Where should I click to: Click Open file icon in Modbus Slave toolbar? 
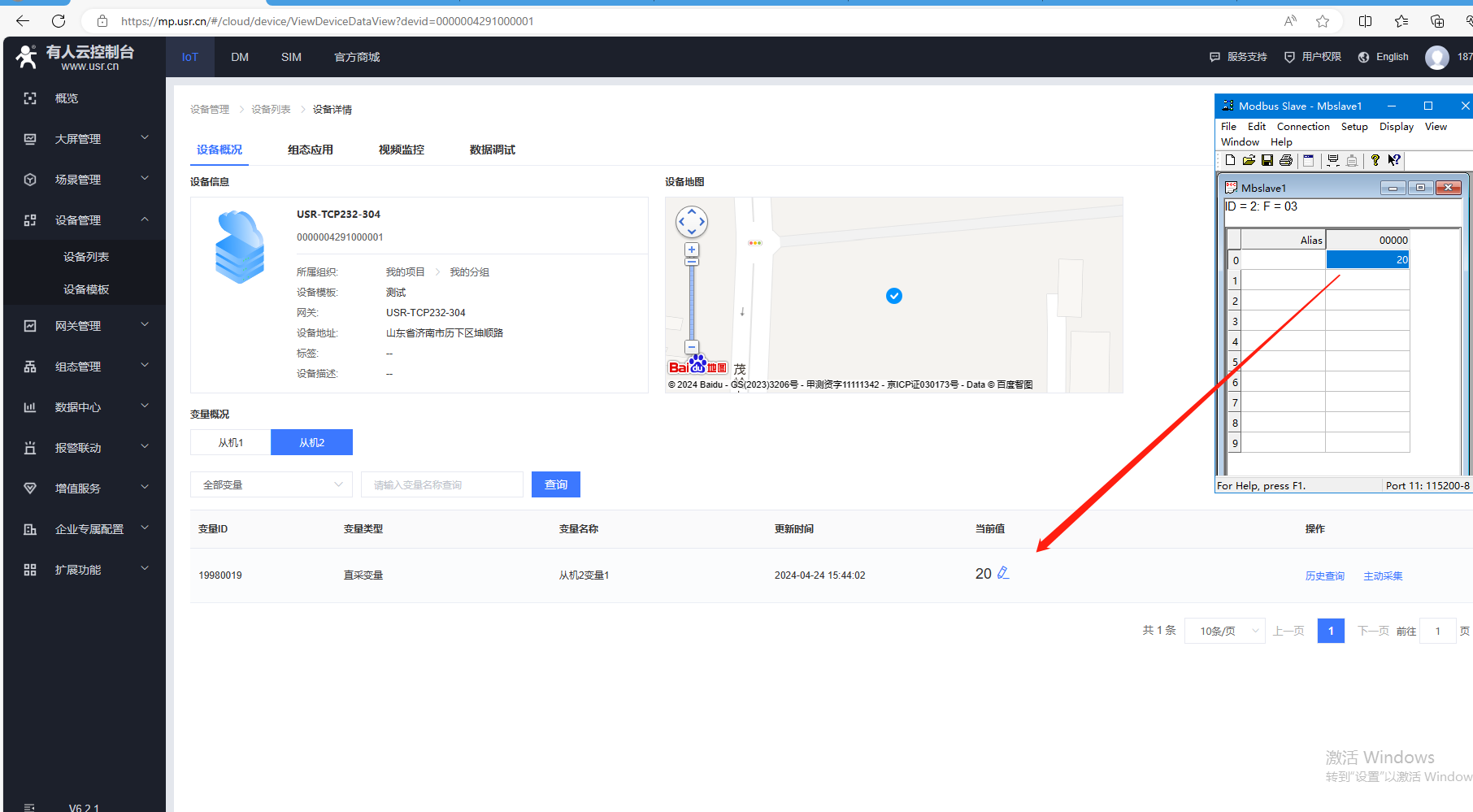1249,160
